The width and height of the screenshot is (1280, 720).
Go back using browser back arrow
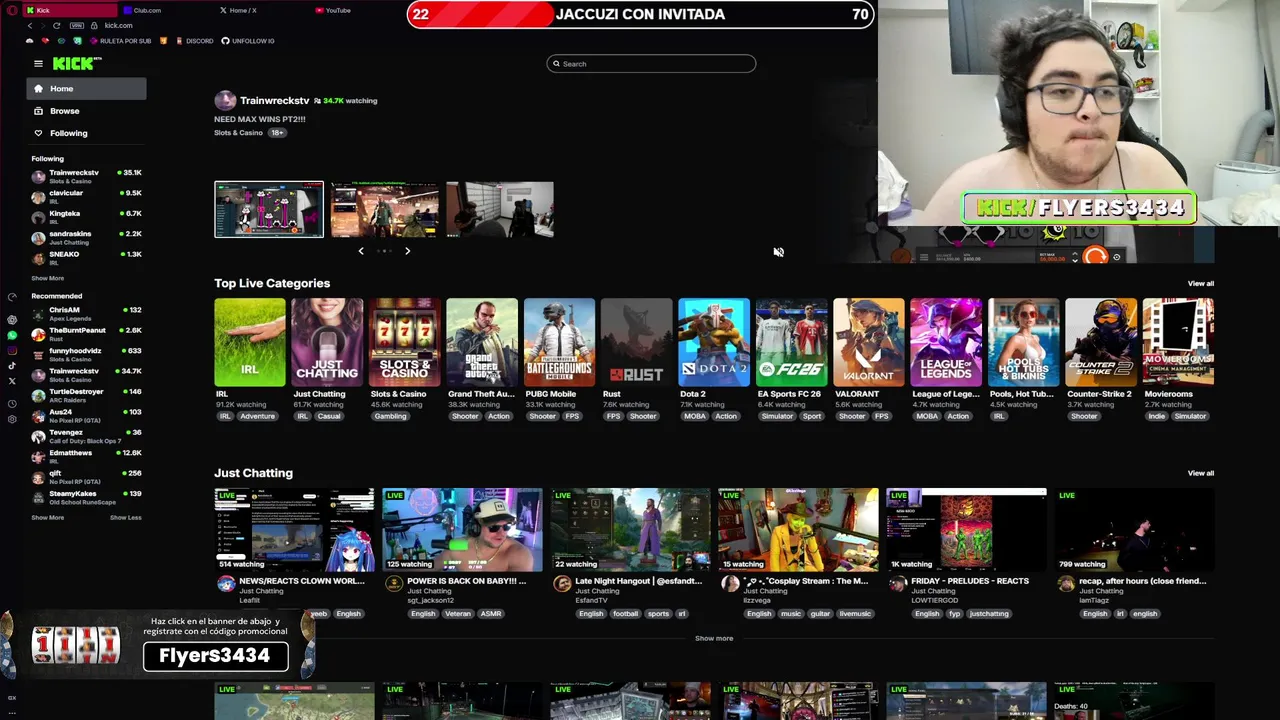click(x=29, y=25)
